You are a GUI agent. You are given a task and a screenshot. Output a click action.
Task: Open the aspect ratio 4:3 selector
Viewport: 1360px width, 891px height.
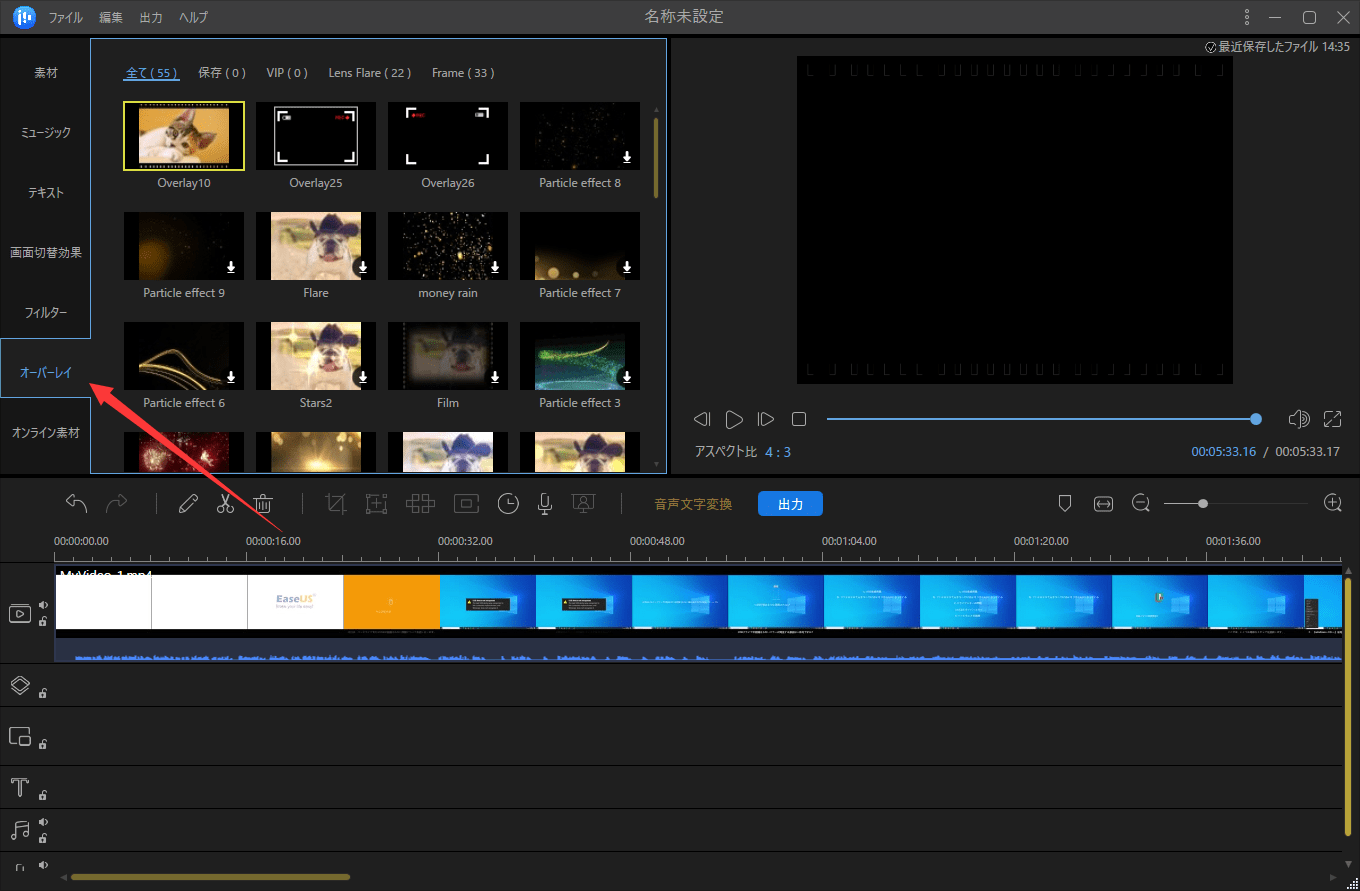[777, 452]
